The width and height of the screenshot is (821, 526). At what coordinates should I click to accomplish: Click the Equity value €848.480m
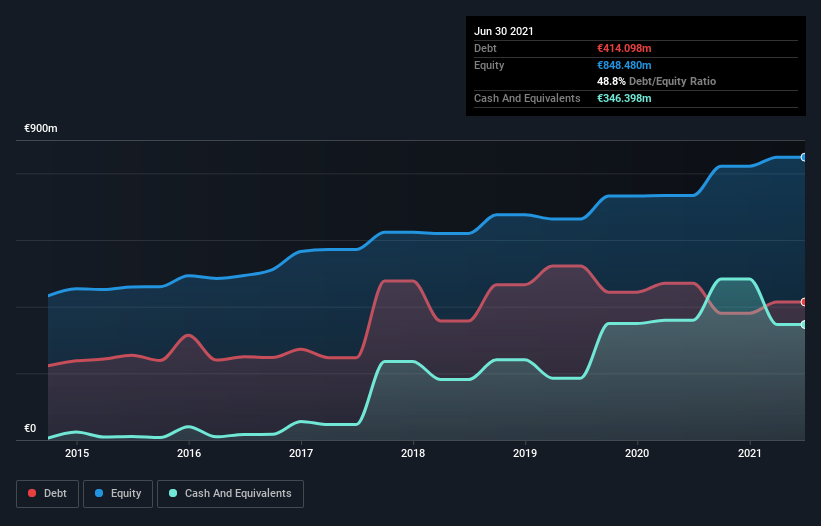point(624,65)
